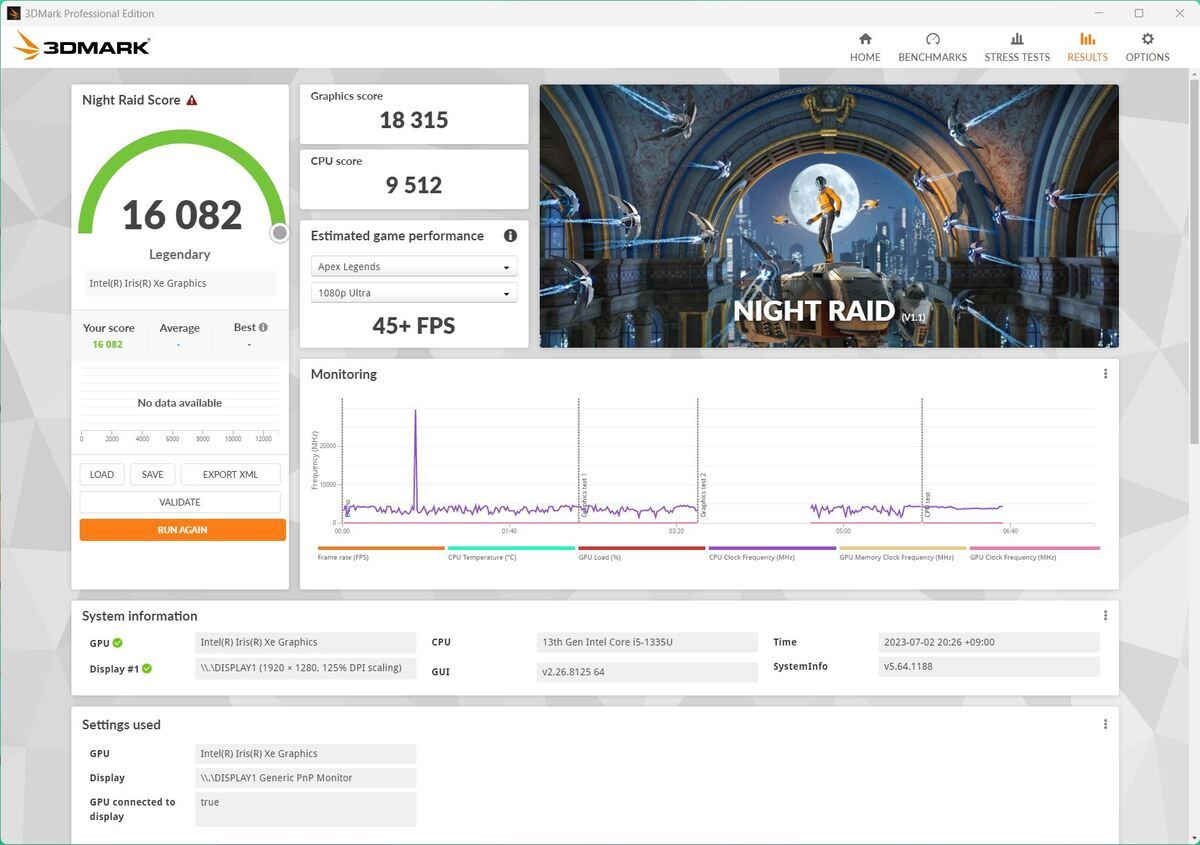1200x845 pixels.
Task: Click the CPU test marker in the chart
Action: pos(927,503)
